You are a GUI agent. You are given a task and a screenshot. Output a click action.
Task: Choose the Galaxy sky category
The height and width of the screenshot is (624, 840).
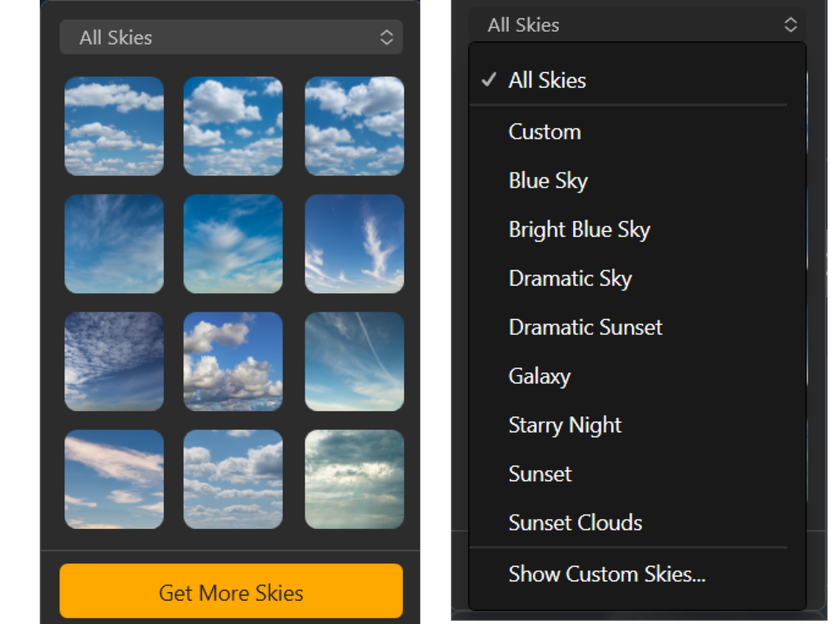click(x=540, y=376)
